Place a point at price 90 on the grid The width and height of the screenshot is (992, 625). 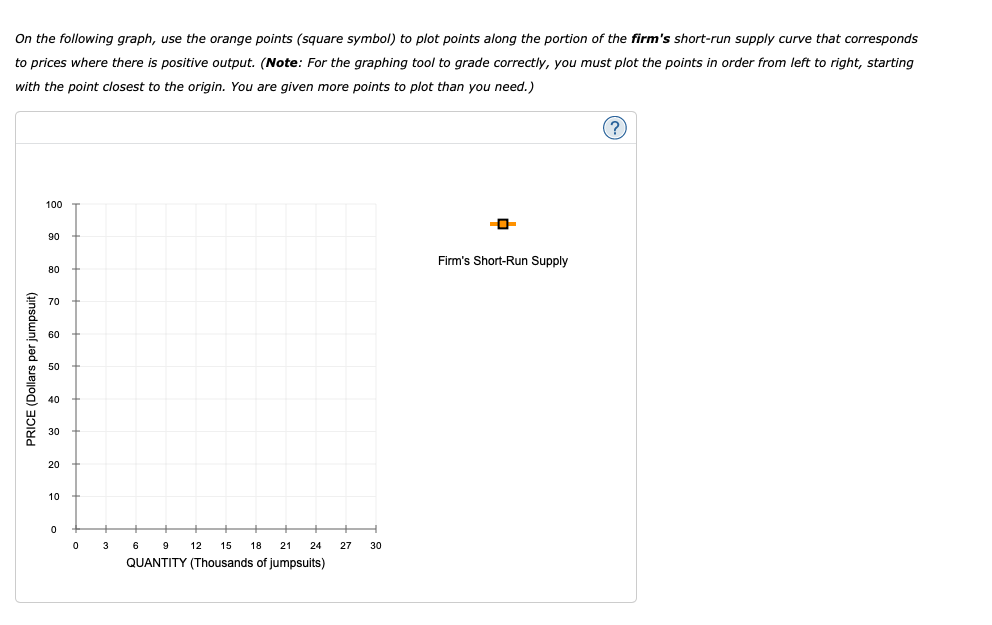pyautogui.click(x=225, y=237)
